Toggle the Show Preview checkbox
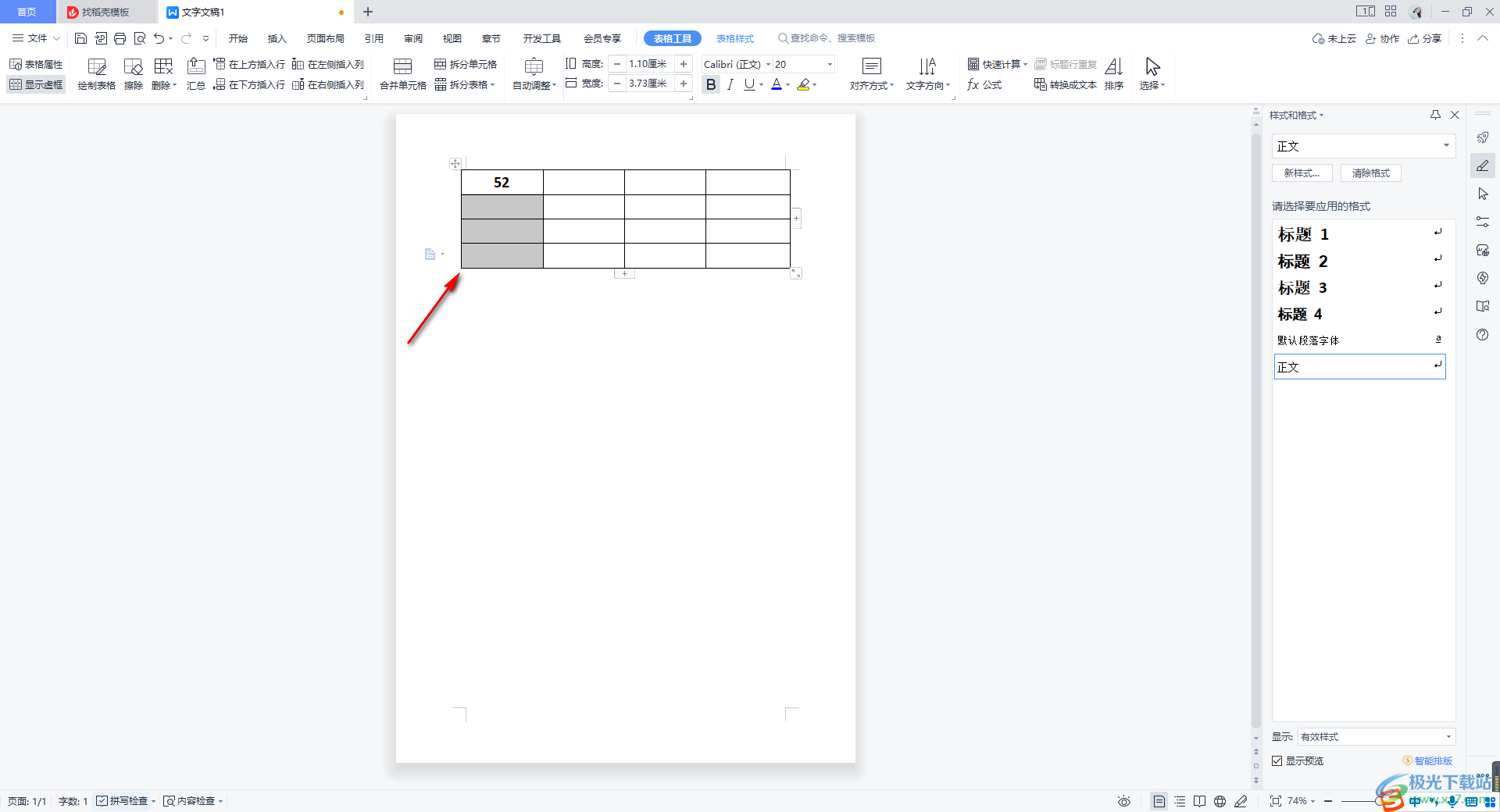Viewport: 1500px width, 812px height. [1277, 760]
